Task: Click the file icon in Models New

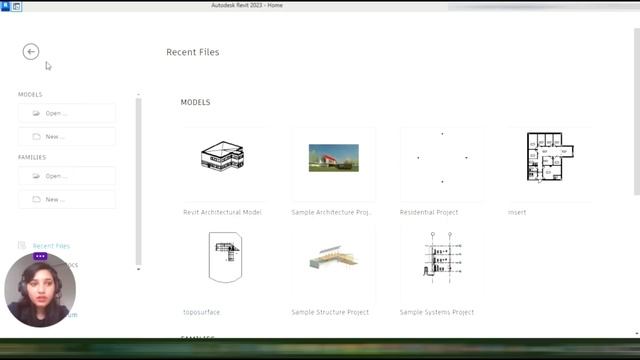Action: click(x=36, y=136)
